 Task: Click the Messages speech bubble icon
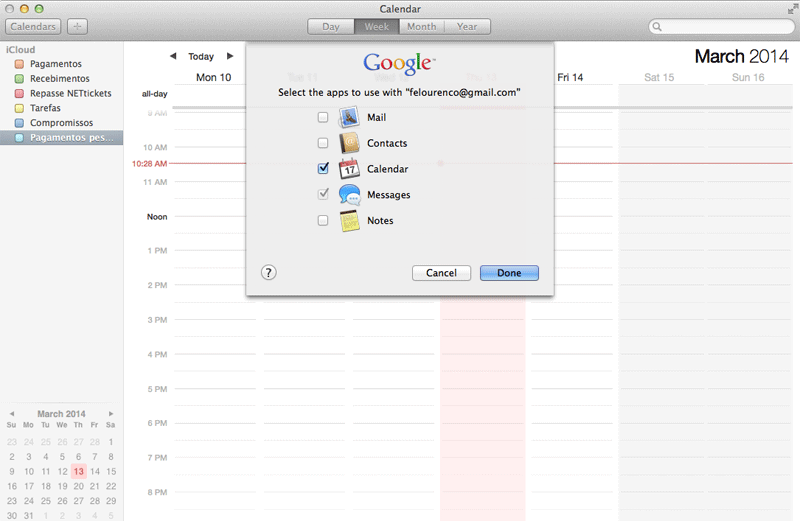pos(349,195)
